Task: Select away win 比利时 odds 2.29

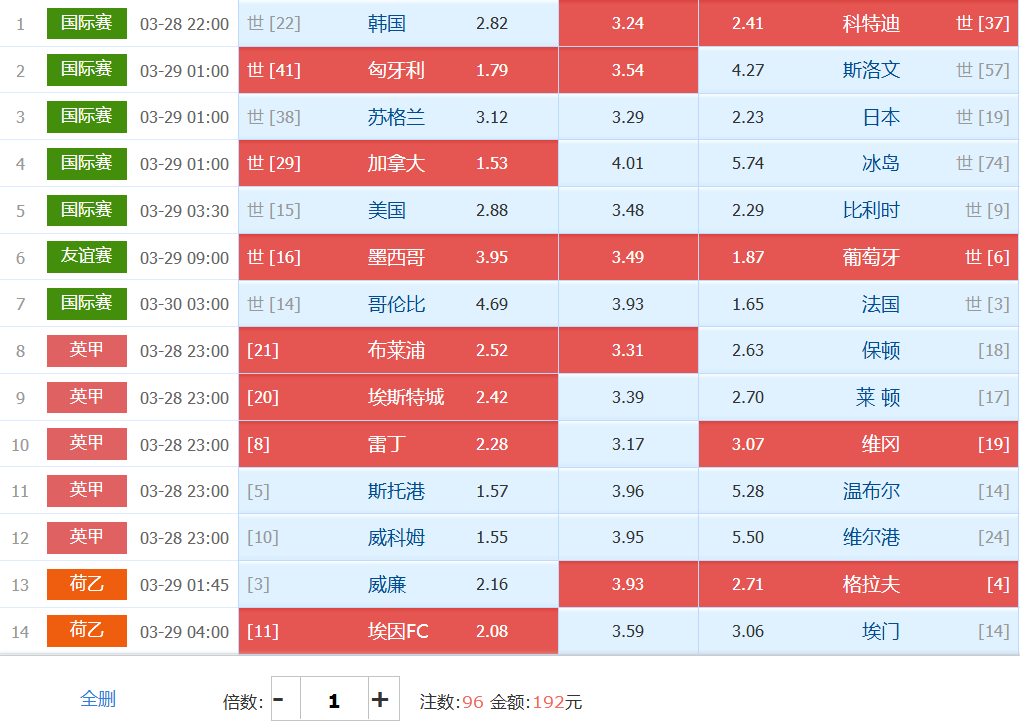Action: click(x=858, y=210)
